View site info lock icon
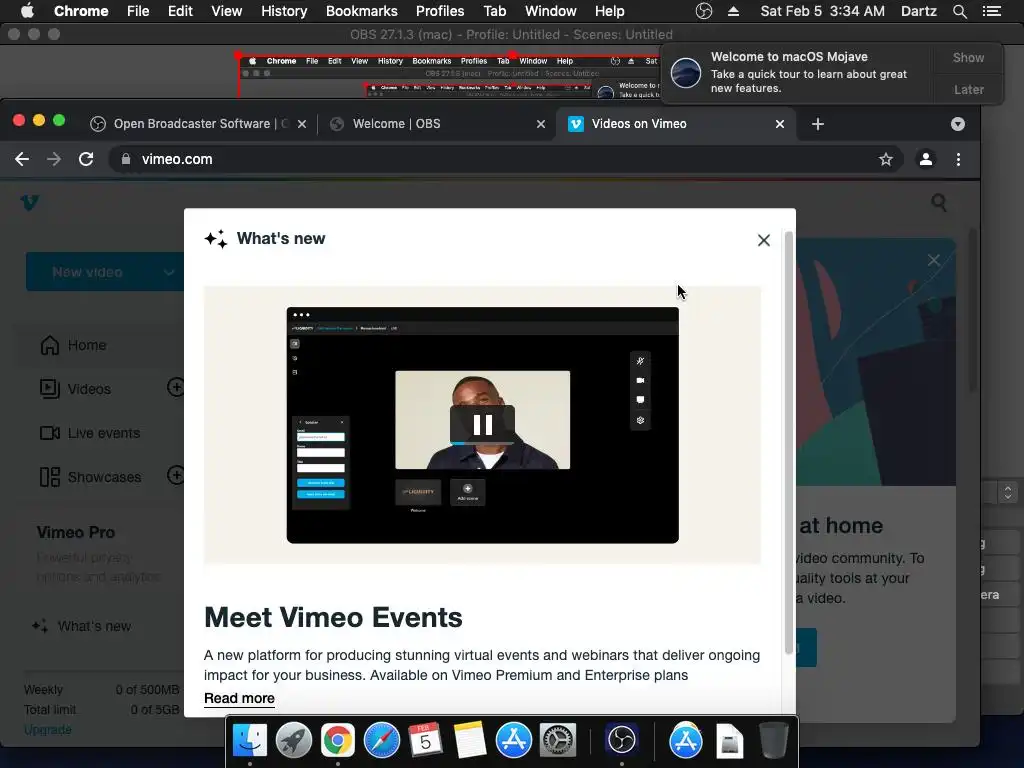Screen dimensions: 1024x768 tap(125, 159)
